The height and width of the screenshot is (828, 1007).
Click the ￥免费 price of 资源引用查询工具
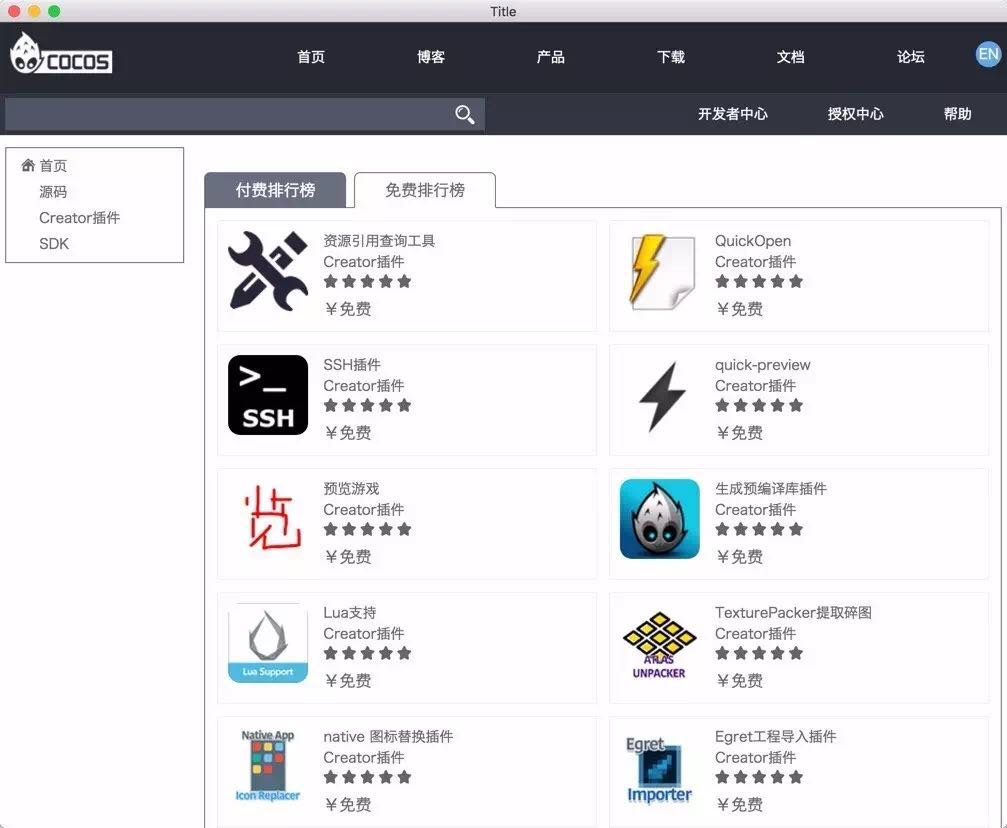[x=348, y=309]
